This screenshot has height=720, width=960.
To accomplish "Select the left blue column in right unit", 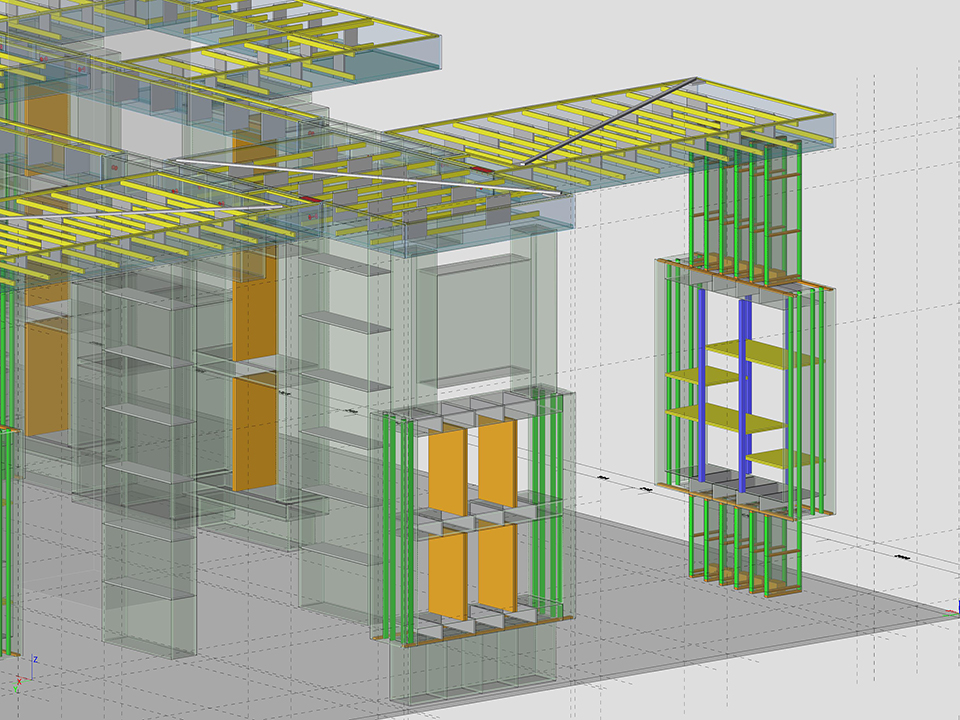I will tap(702, 385).
